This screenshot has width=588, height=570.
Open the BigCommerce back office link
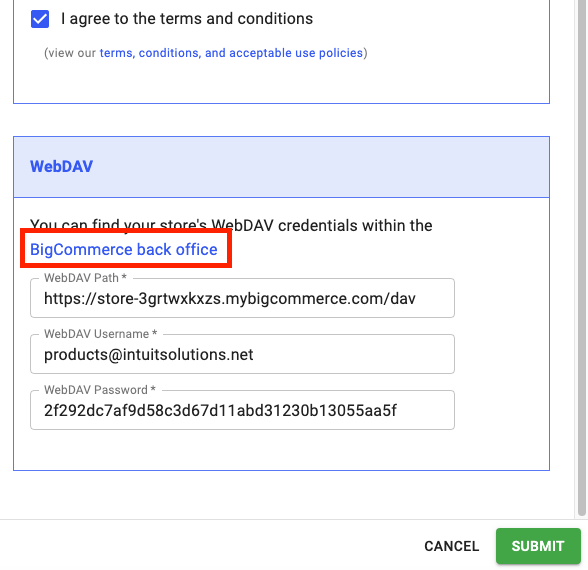click(x=124, y=249)
